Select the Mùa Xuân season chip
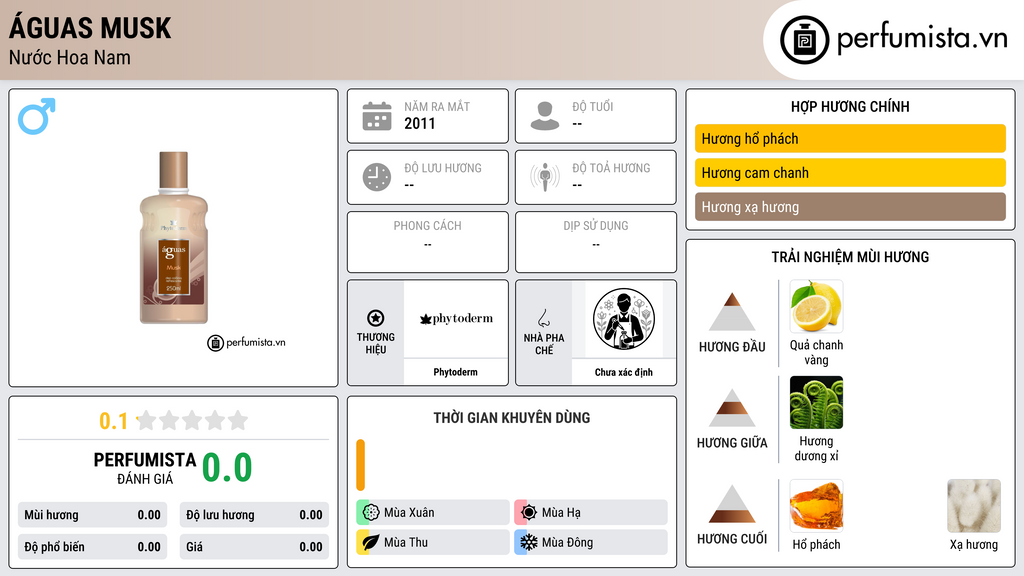Image resolution: width=1024 pixels, height=576 pixels. [x=433, y=513]
